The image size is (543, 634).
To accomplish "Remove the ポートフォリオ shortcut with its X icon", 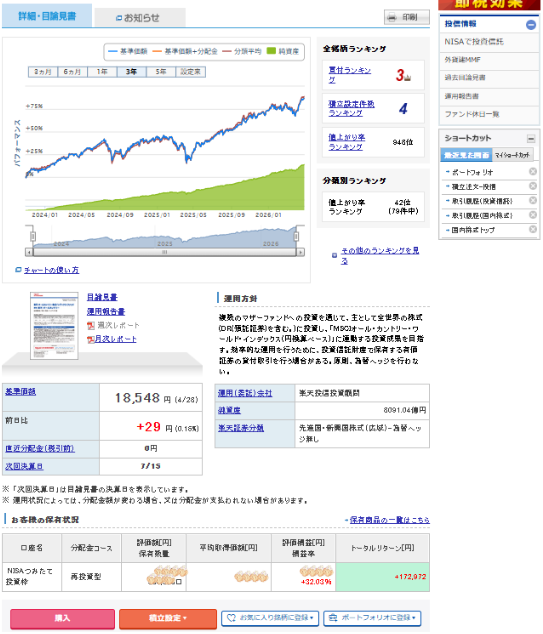I will point(533,171).
